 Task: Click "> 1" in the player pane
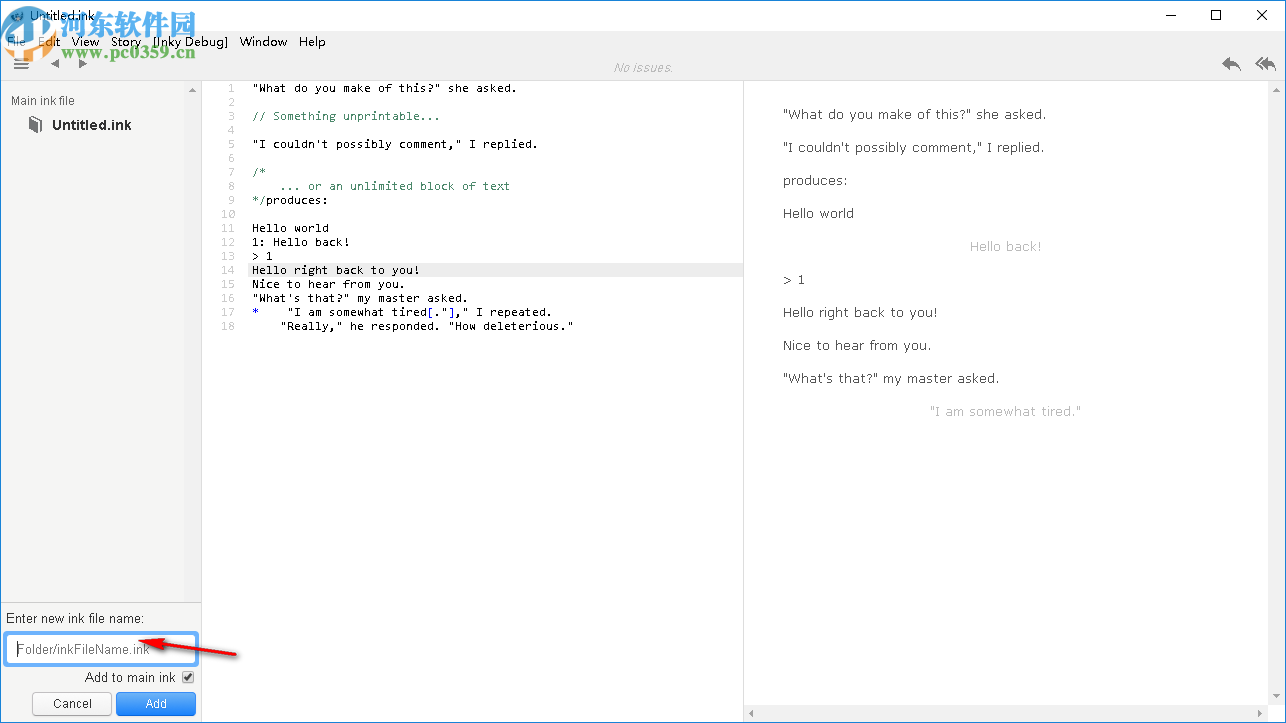tap(794, 279)
